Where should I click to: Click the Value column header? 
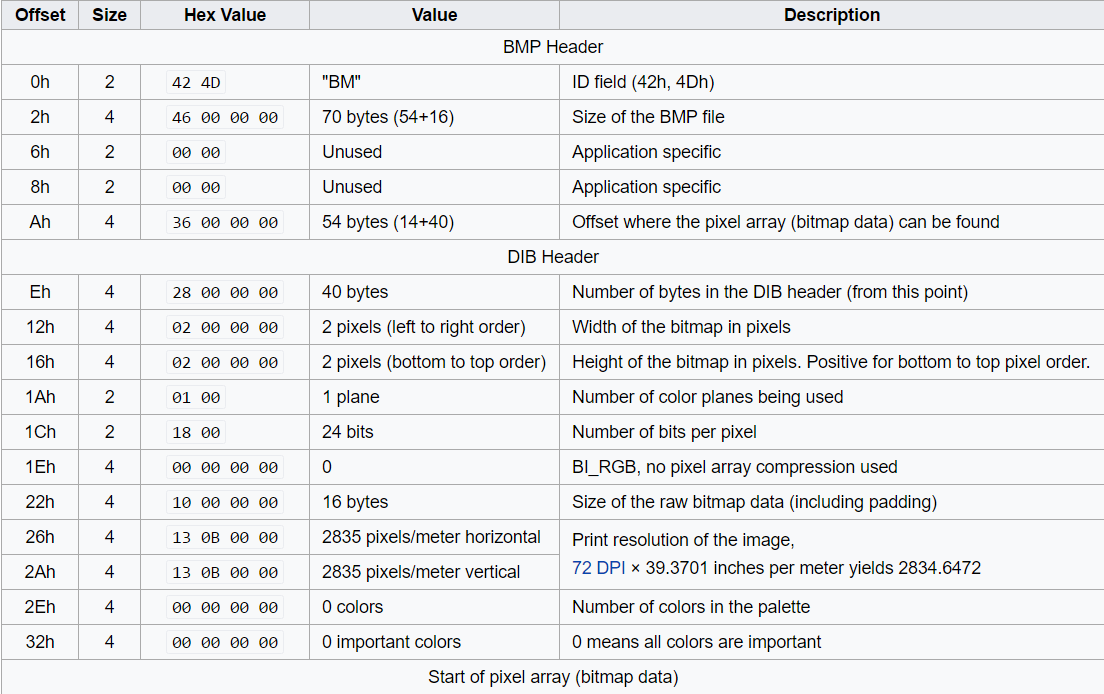(x=434, y=15)
